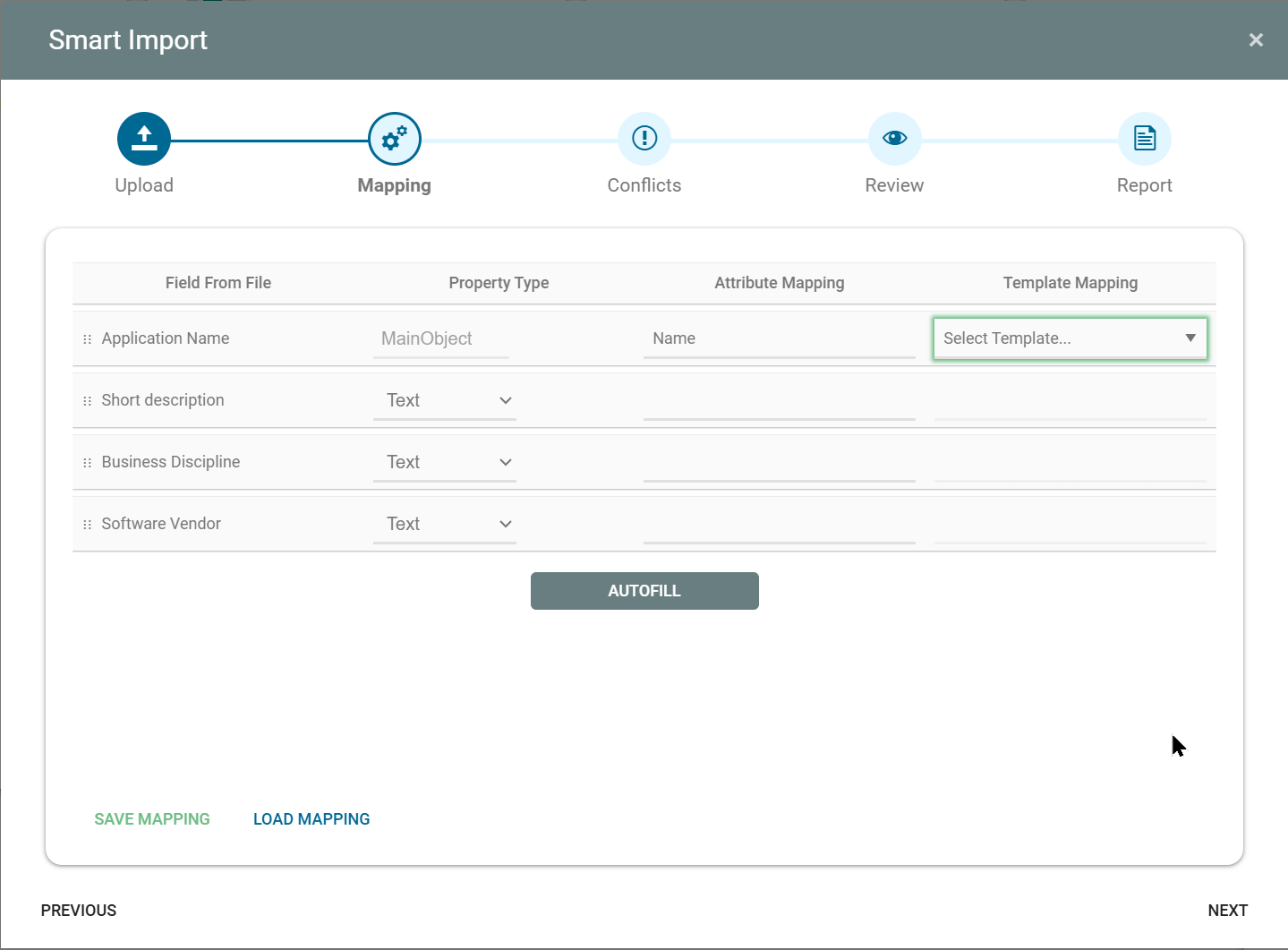Click the Report document step icon

1144,139
